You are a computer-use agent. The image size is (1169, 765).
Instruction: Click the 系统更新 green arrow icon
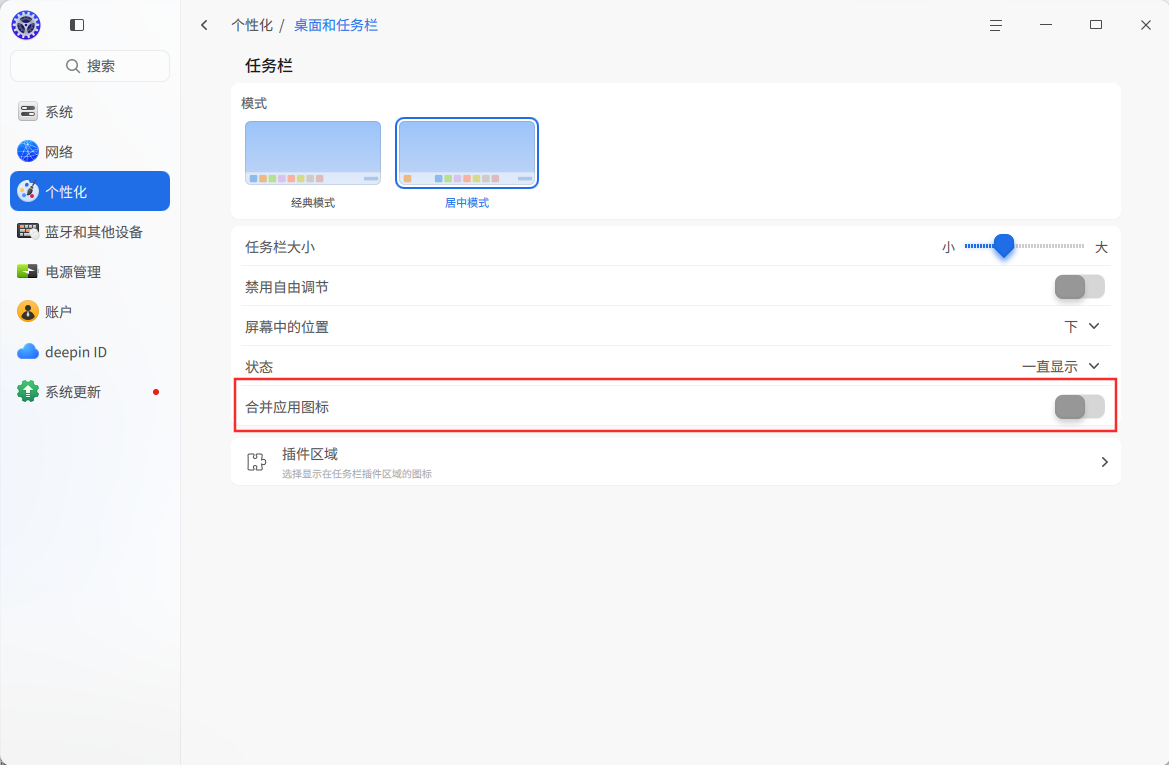click(x=28, y=391)
